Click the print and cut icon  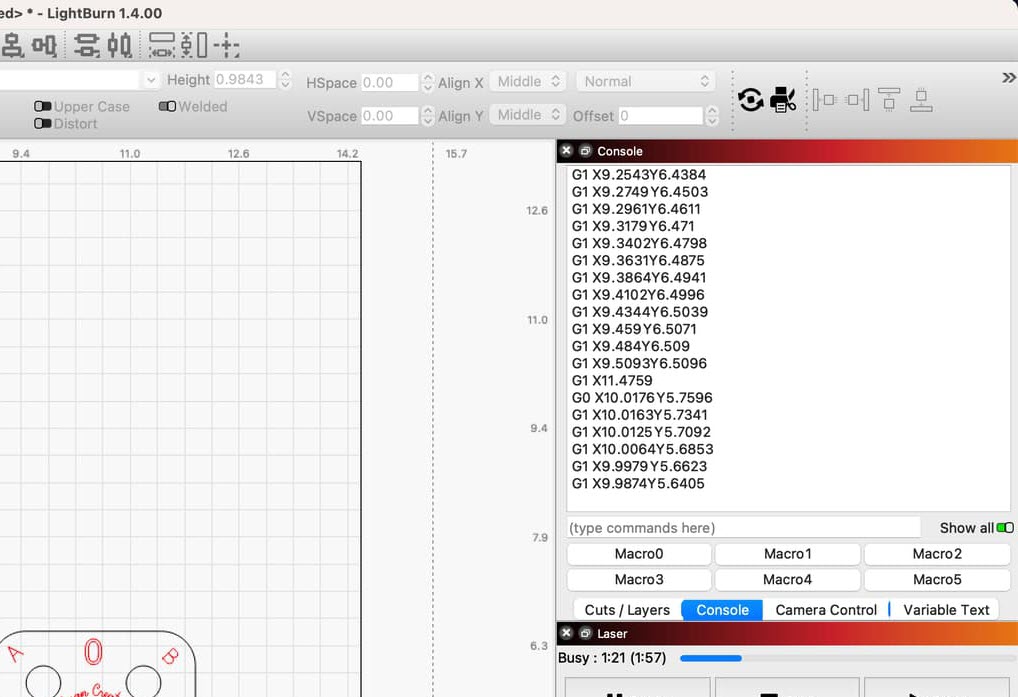tap(783, 99)
